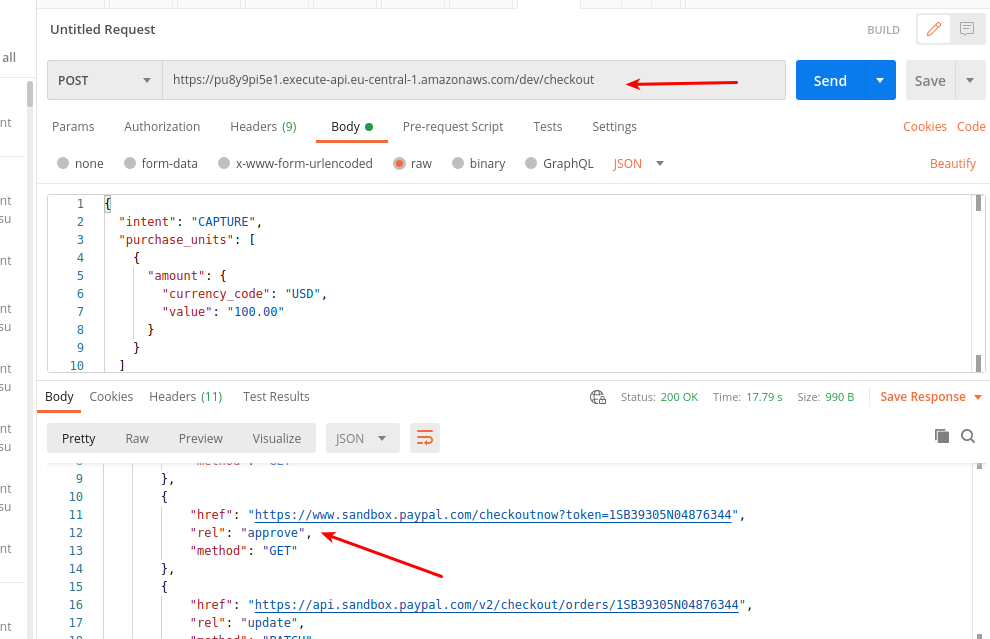Click the wrap lines icon in response toolbar
Viewport: 990px width, 639px height.
425,438
